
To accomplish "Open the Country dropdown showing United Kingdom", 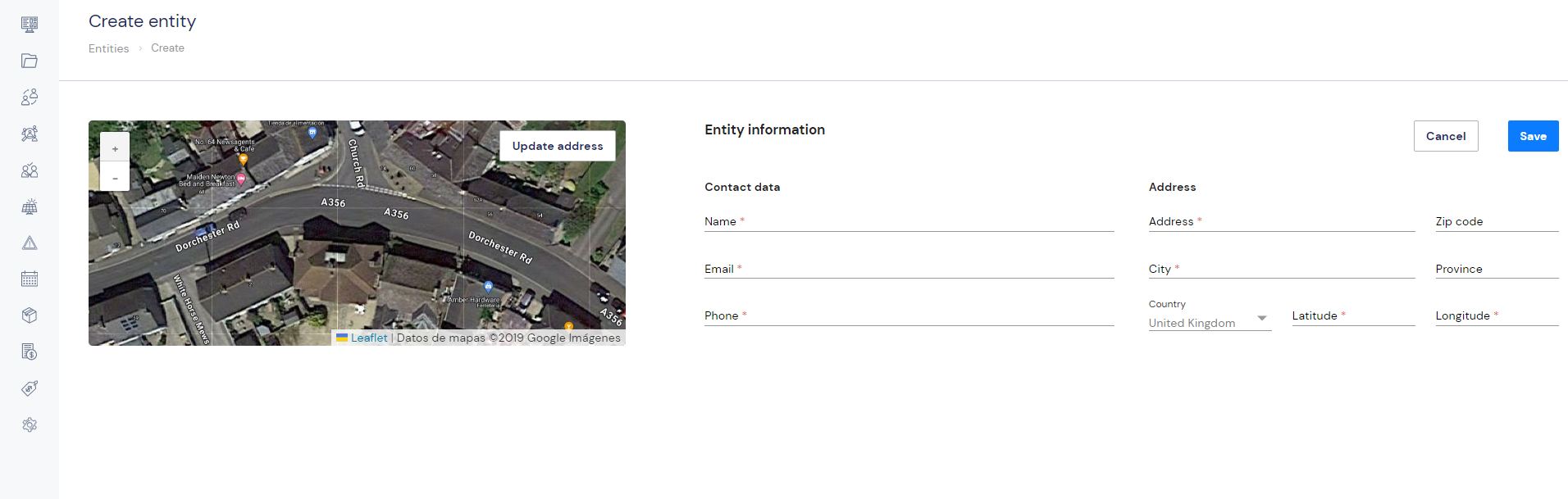I will (1210, 323).
